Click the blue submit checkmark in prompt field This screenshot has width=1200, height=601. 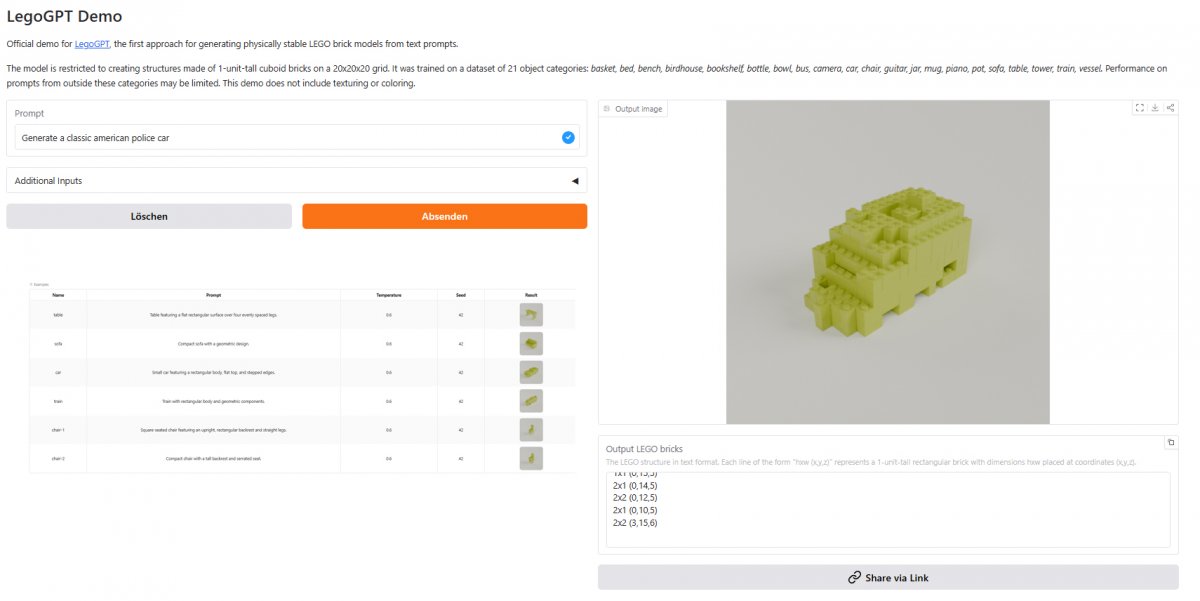pyautogui.click(x=568, y=137)
